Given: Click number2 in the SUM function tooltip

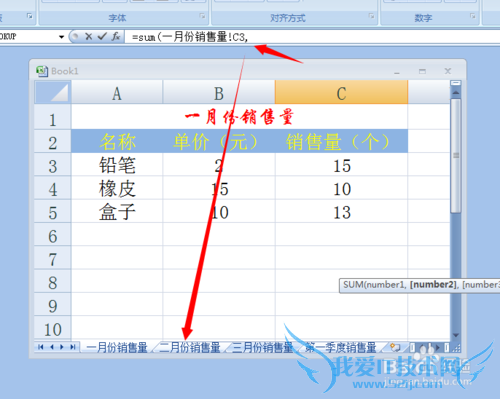Looking at the screenshot, I should [433, 284].
